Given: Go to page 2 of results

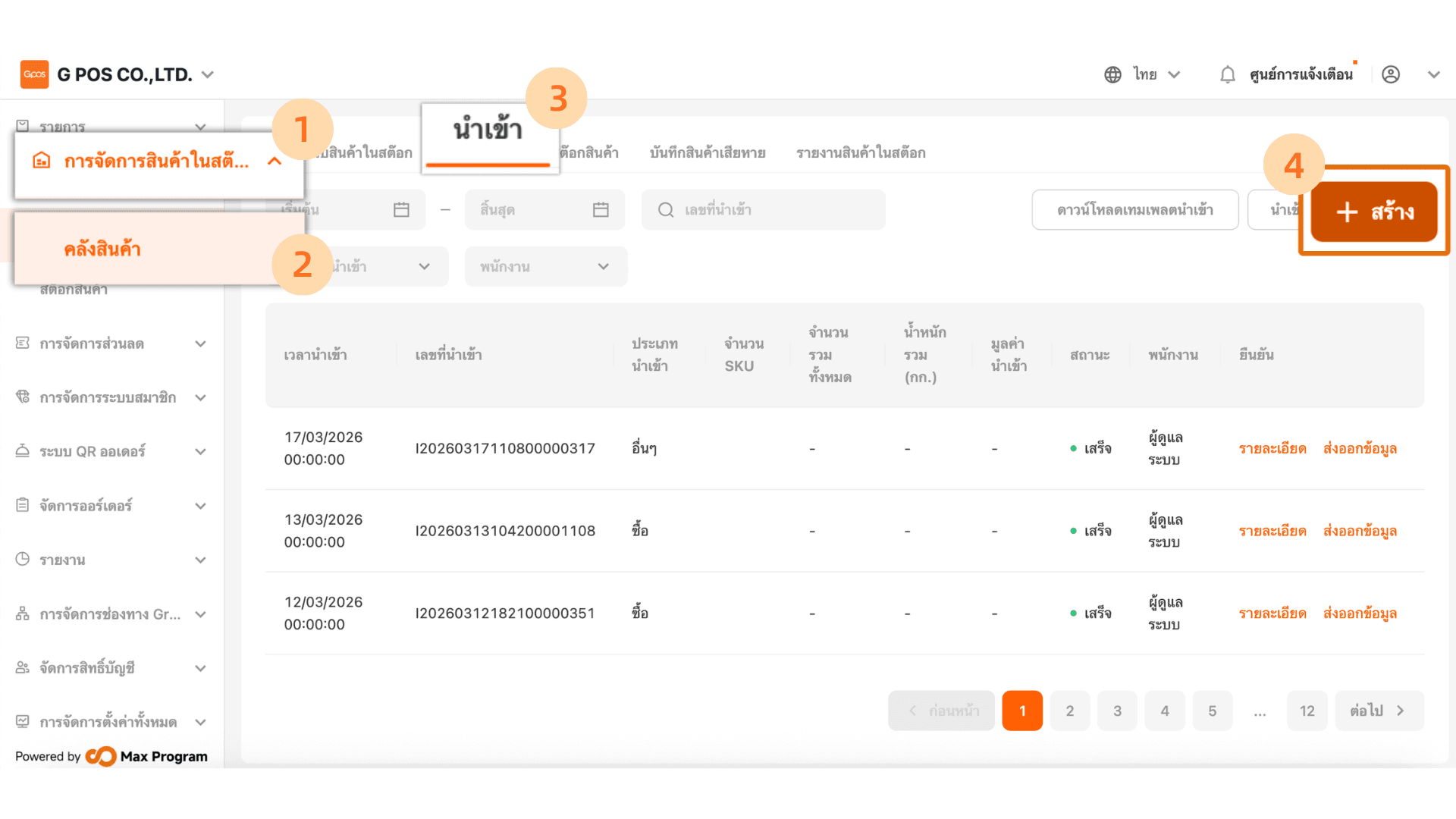Looking at the screenshot, I should [1069, 711].
